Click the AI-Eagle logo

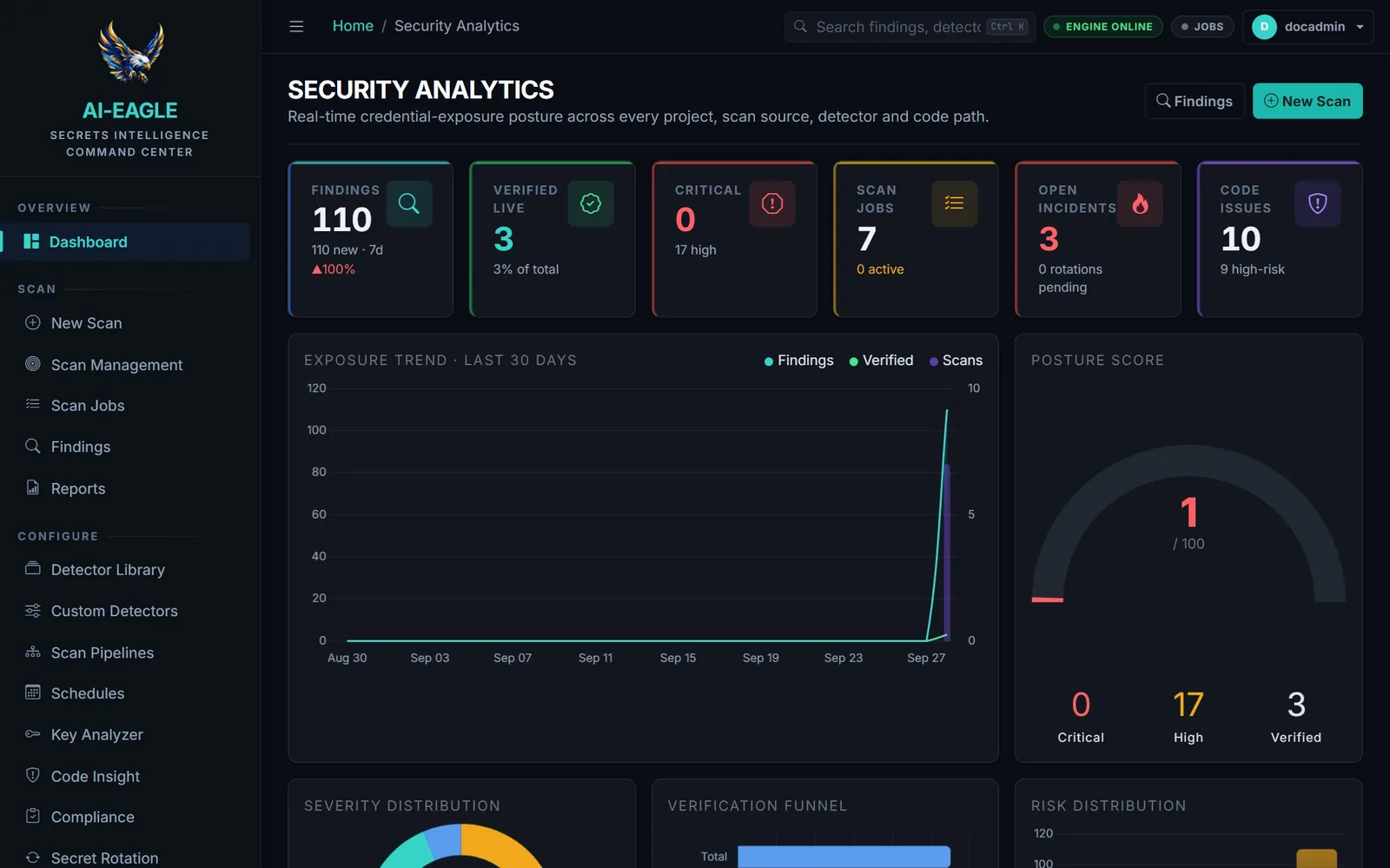pyautogui.click(x=130, y=52)
